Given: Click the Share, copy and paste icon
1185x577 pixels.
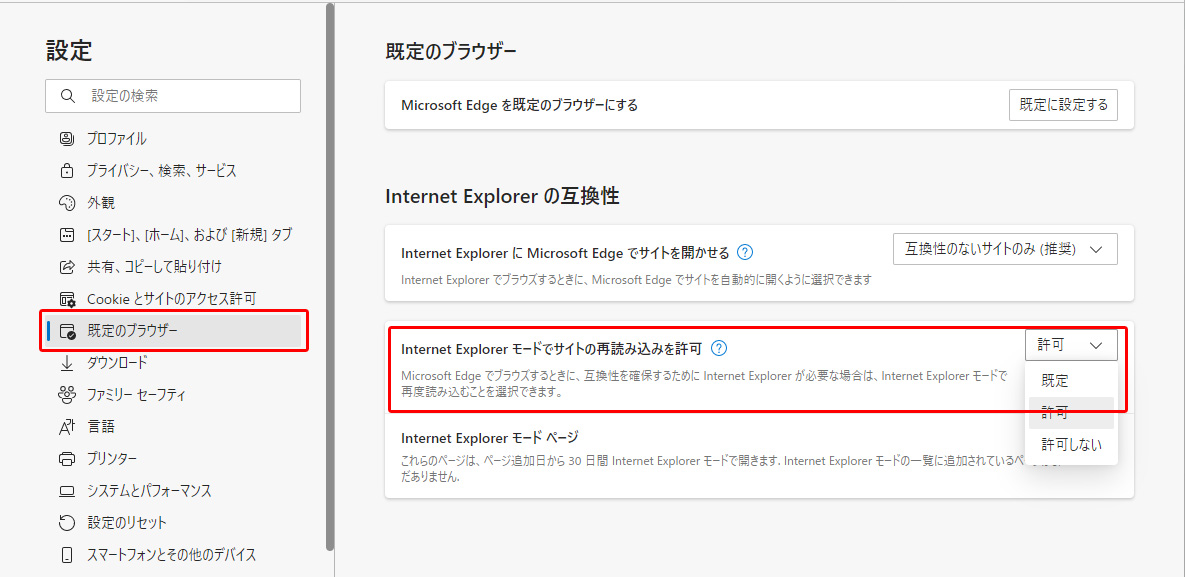Looking at the screenshot, I should click(x=67, y=267).
